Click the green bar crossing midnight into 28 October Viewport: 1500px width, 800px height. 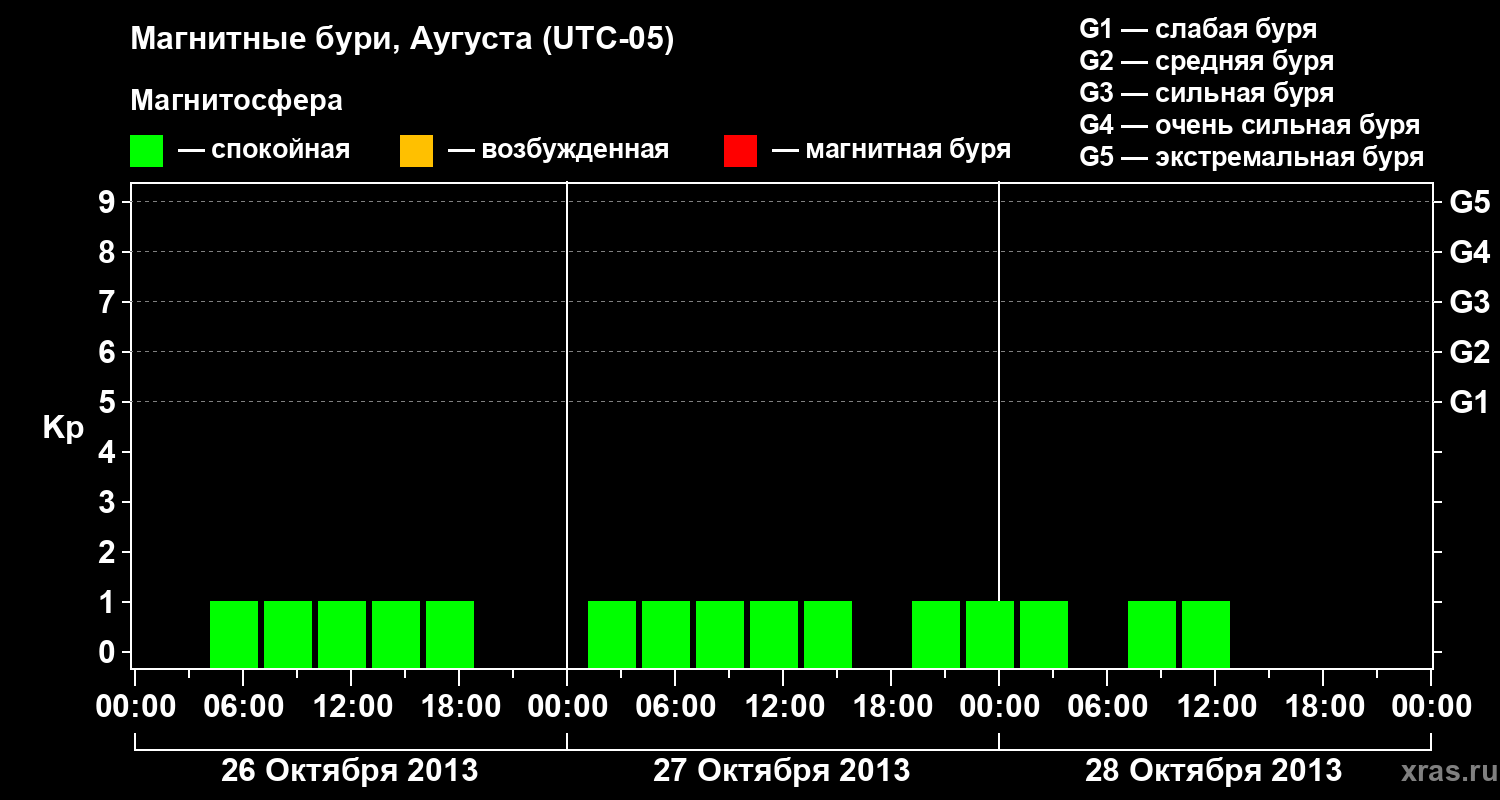pos(990,634)
